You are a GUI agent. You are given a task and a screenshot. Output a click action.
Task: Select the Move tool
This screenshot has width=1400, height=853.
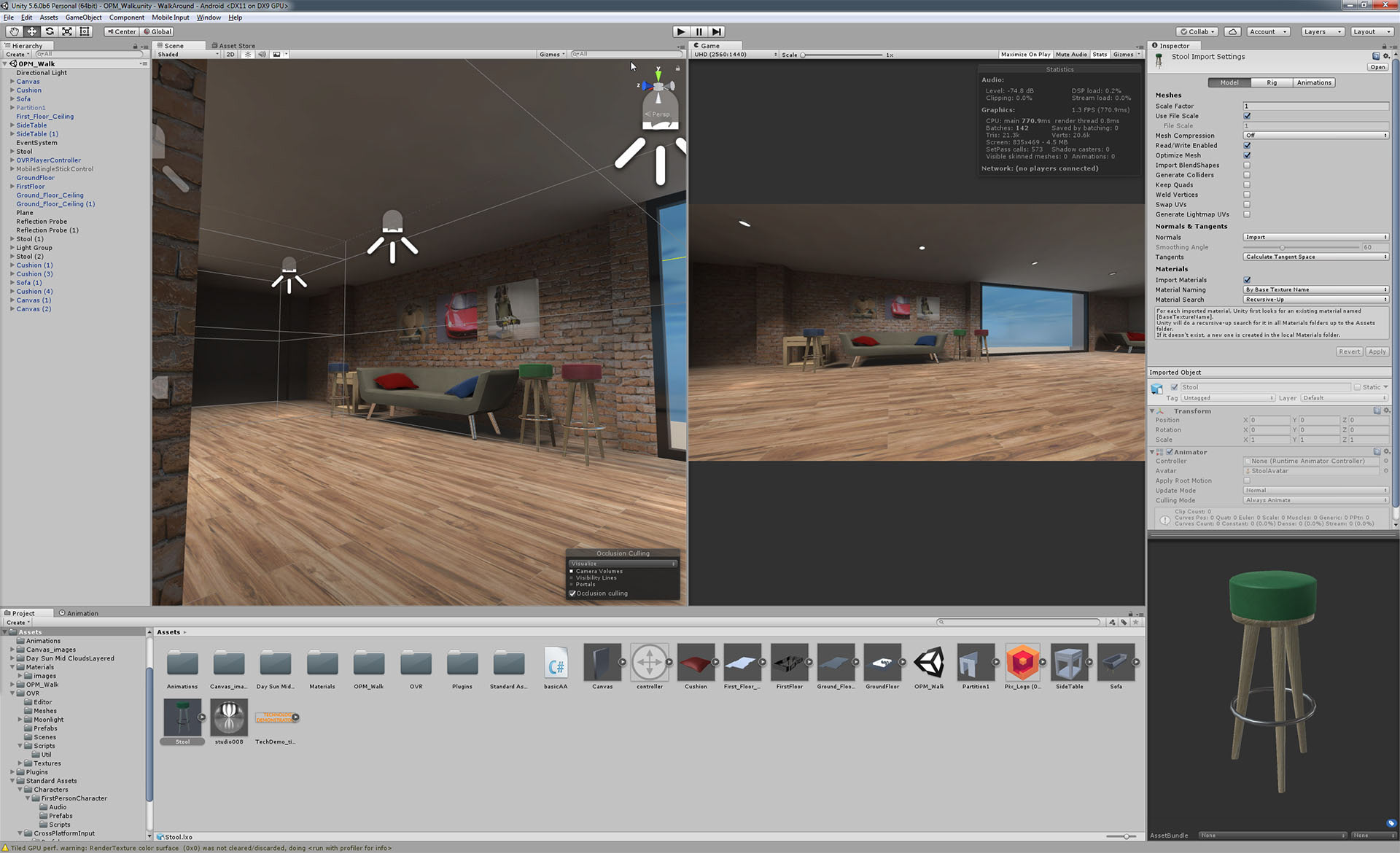pos(32,31)
